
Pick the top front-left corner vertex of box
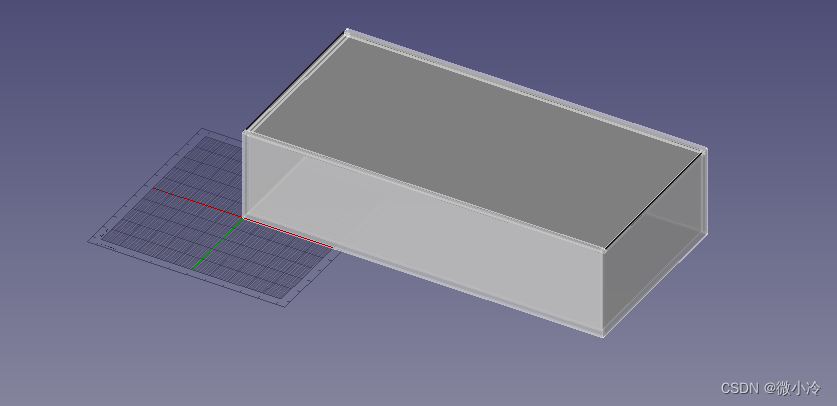246,132
